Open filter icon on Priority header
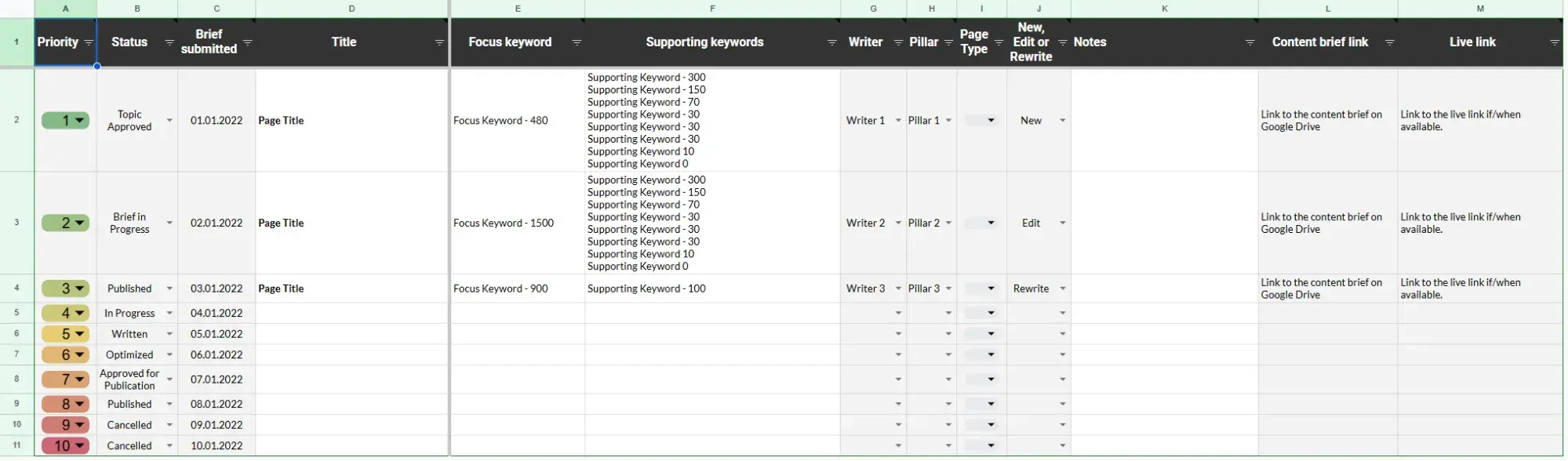The width and height of the screenshot is (1568, 461). coord(88,43)
